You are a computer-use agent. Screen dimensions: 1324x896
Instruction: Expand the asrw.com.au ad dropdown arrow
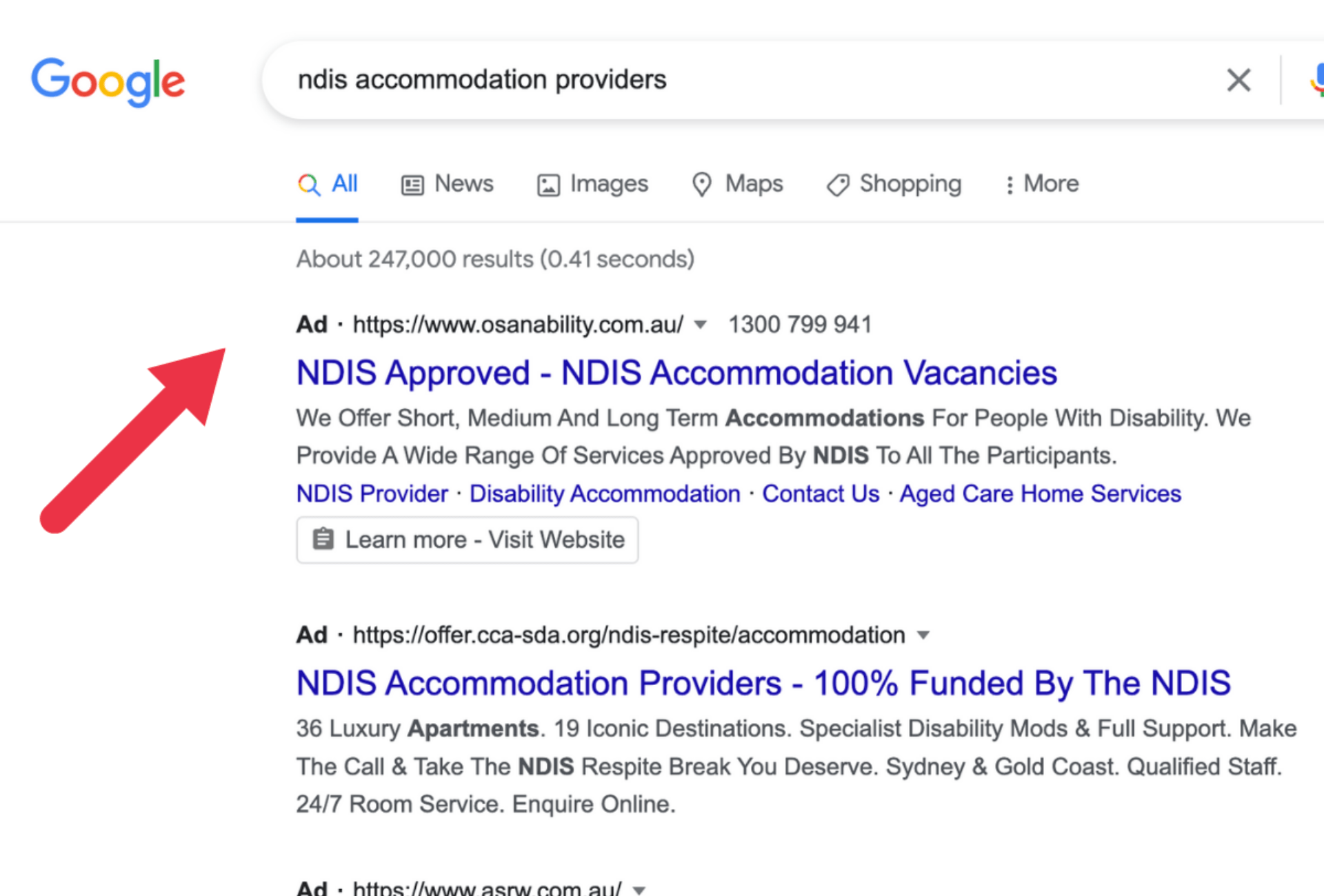pos(639,889)
